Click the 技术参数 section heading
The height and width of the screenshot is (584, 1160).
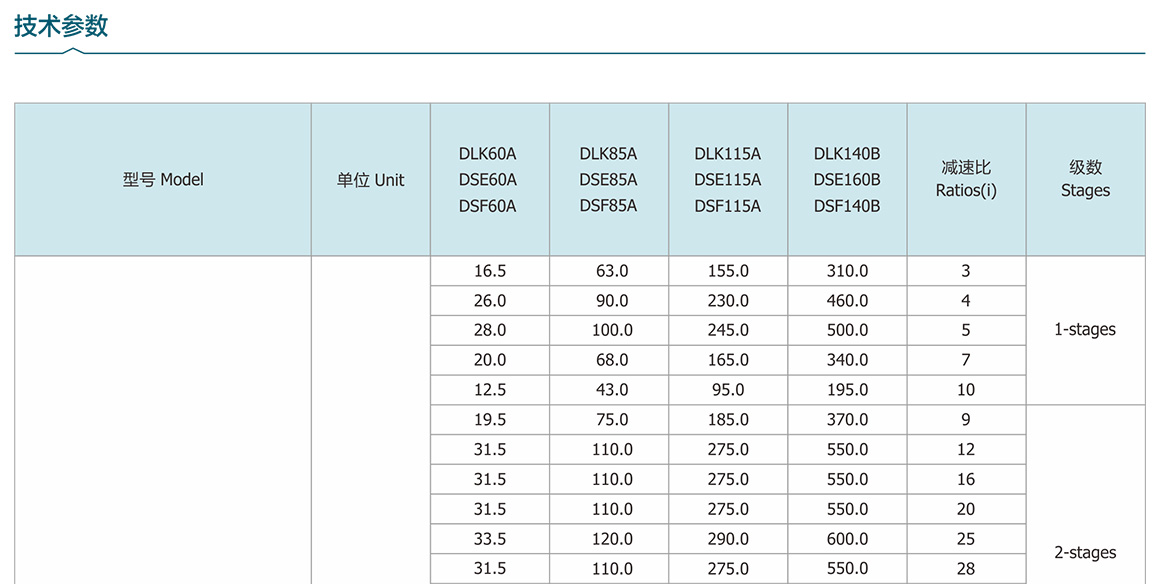[61, 27]
